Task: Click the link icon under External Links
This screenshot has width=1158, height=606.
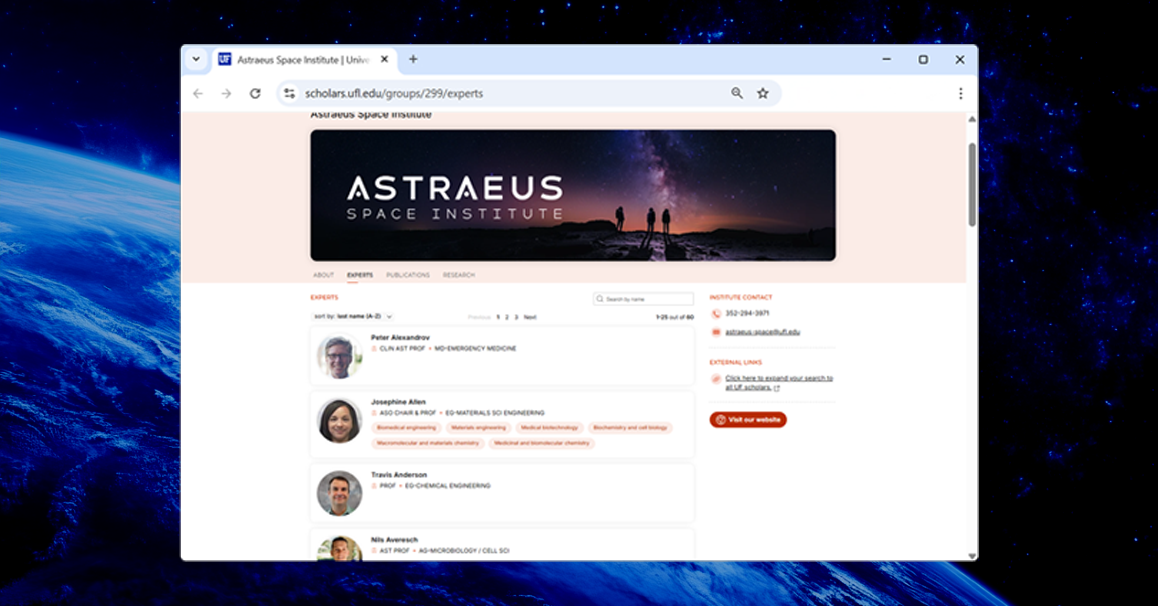Action: (716, 379)
